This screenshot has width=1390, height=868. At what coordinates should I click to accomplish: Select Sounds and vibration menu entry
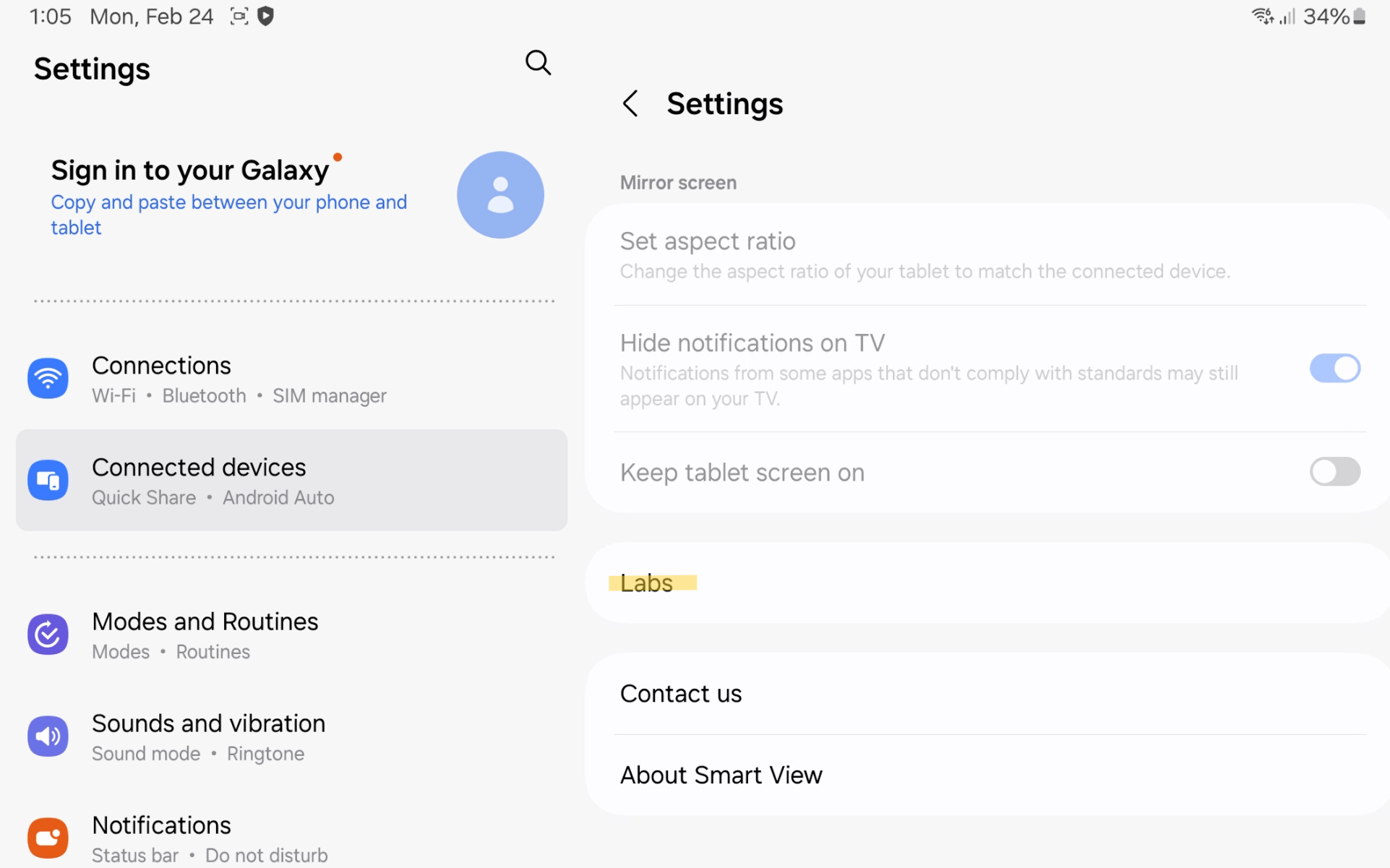208,724
